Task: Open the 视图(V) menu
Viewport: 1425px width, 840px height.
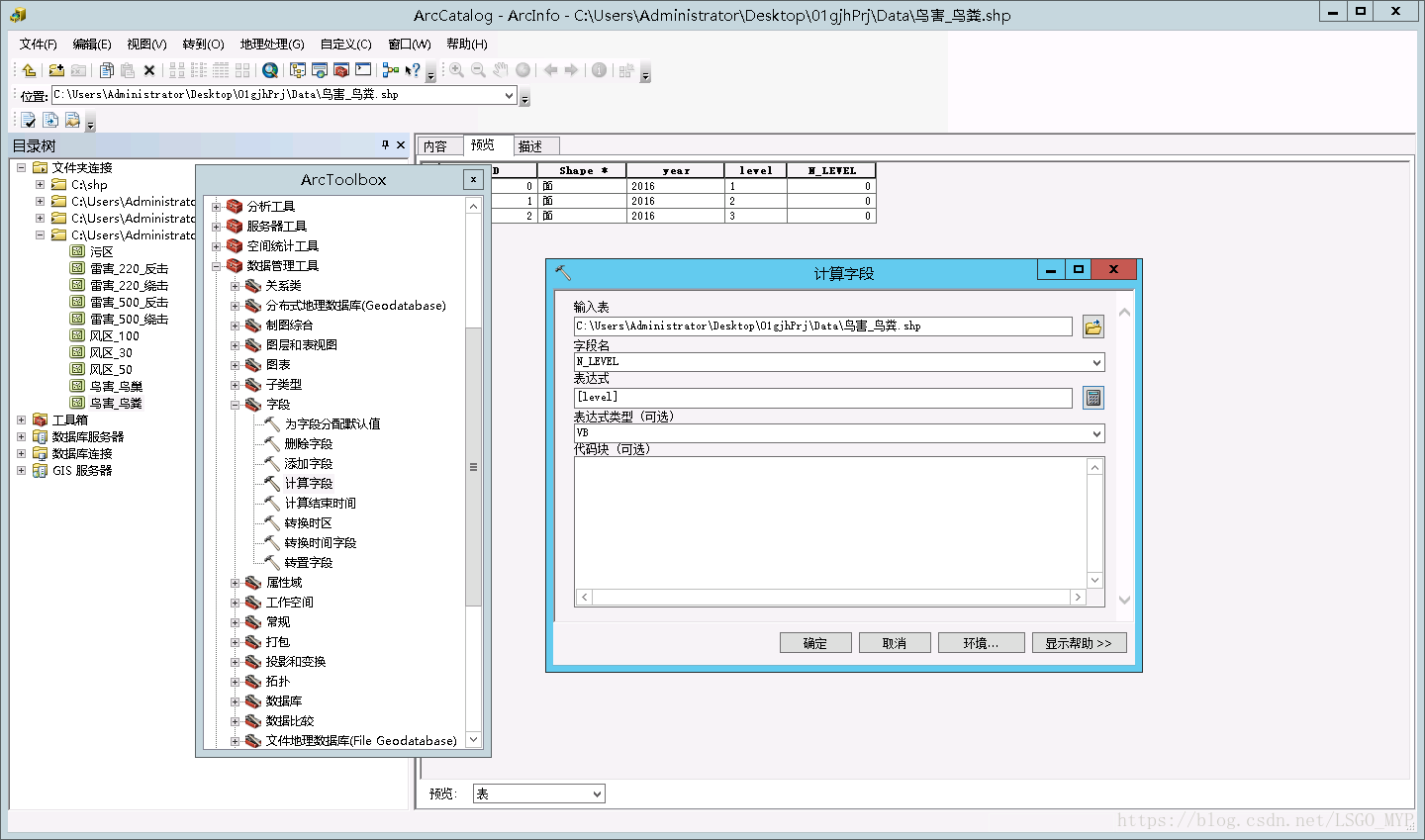Action: 146,44
